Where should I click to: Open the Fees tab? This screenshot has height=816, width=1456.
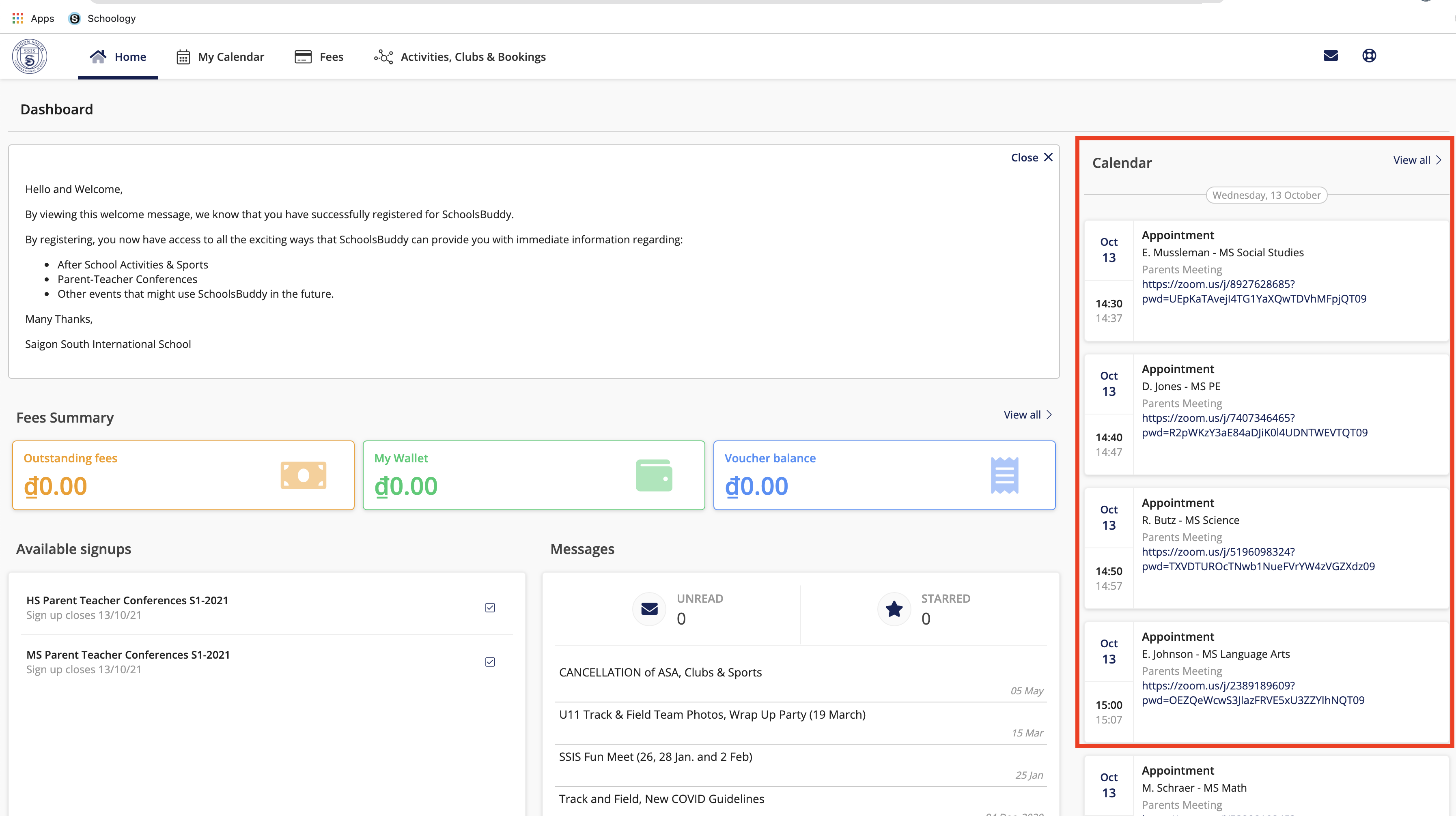[x=319, y=57]
